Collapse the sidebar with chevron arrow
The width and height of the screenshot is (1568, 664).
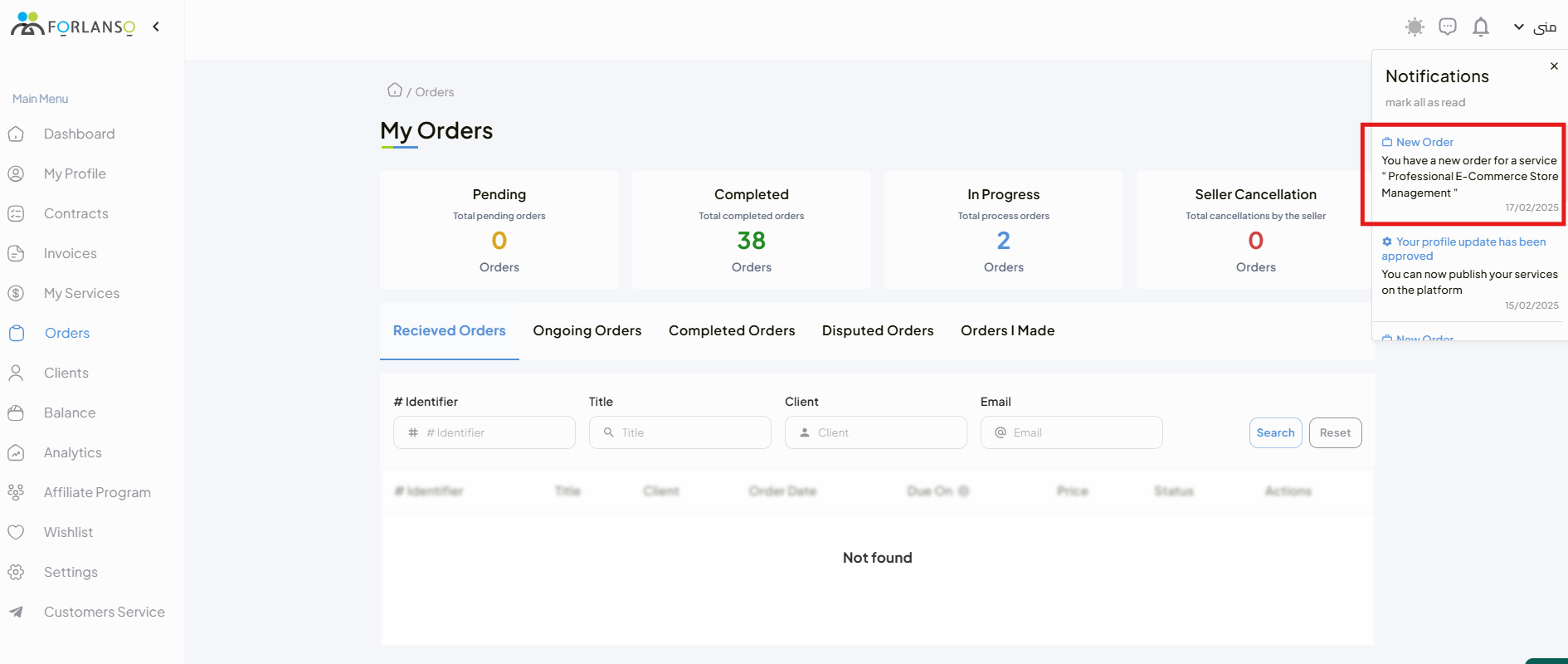click(x=156, y=27)
